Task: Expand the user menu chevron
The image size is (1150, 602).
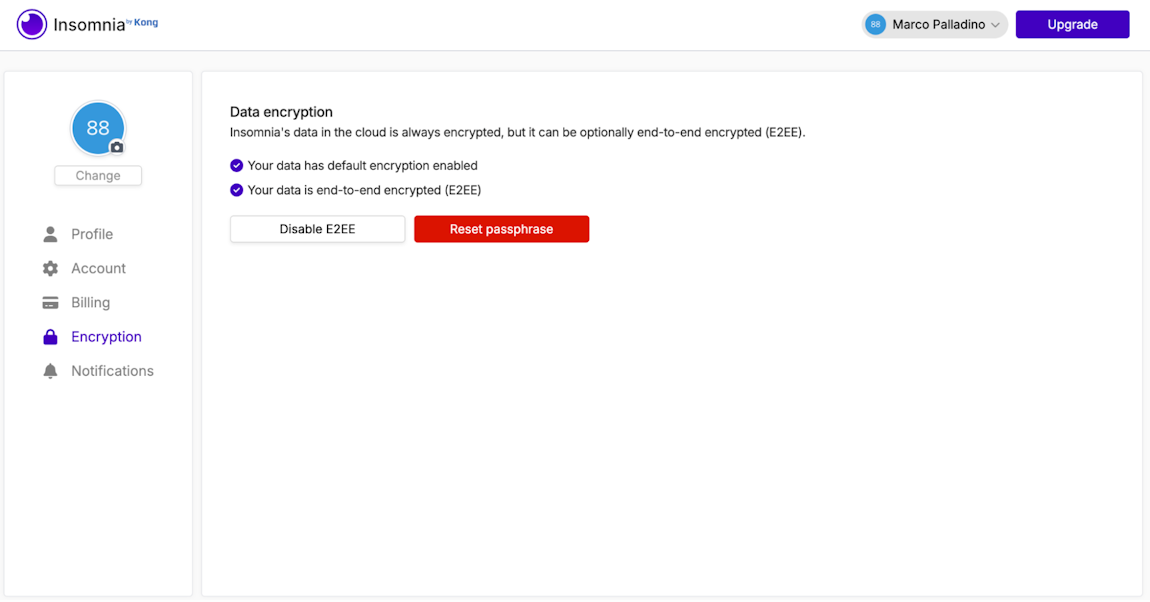Action: (x=994, y=24)
